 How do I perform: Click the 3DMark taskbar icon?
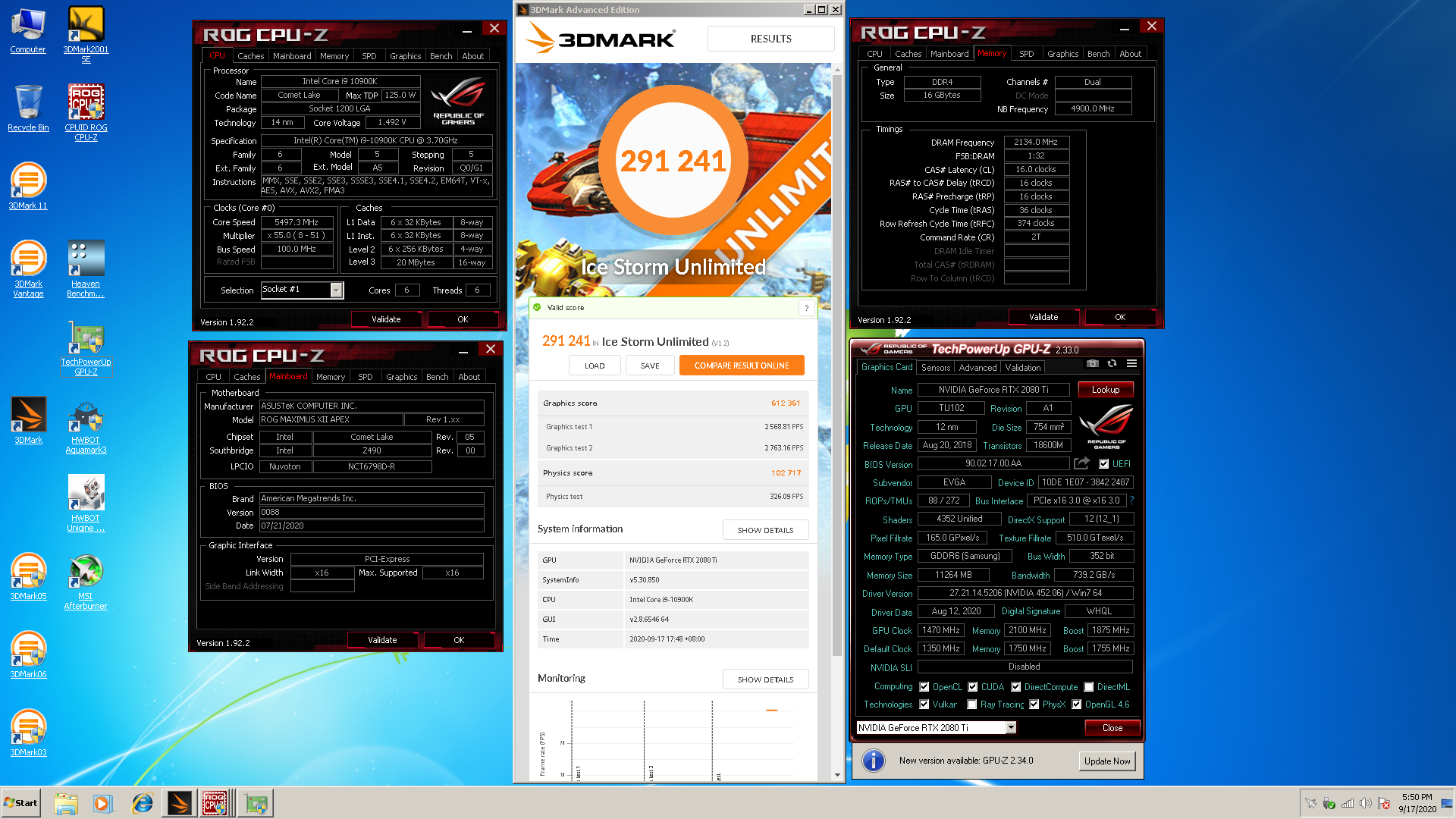click(179, 803)
